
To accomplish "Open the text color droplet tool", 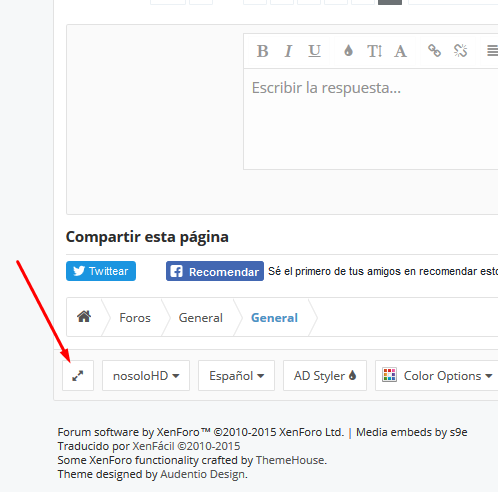I will 348,51.
